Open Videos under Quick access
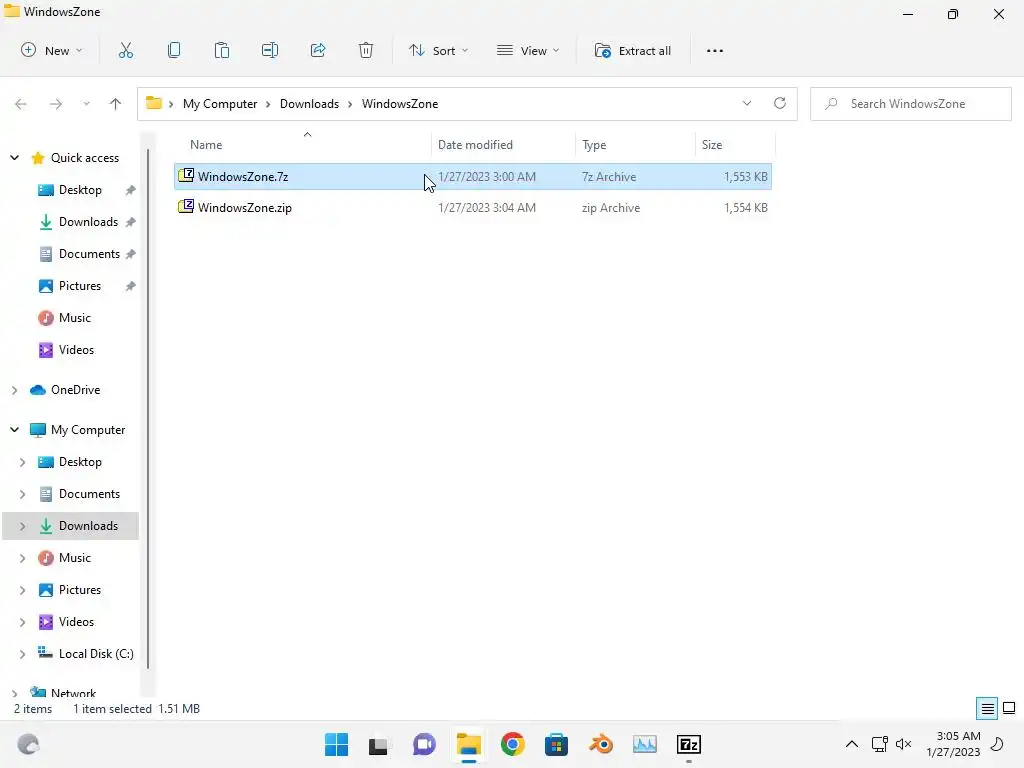Screen dimensions: 1024x768 click(76, 350)
